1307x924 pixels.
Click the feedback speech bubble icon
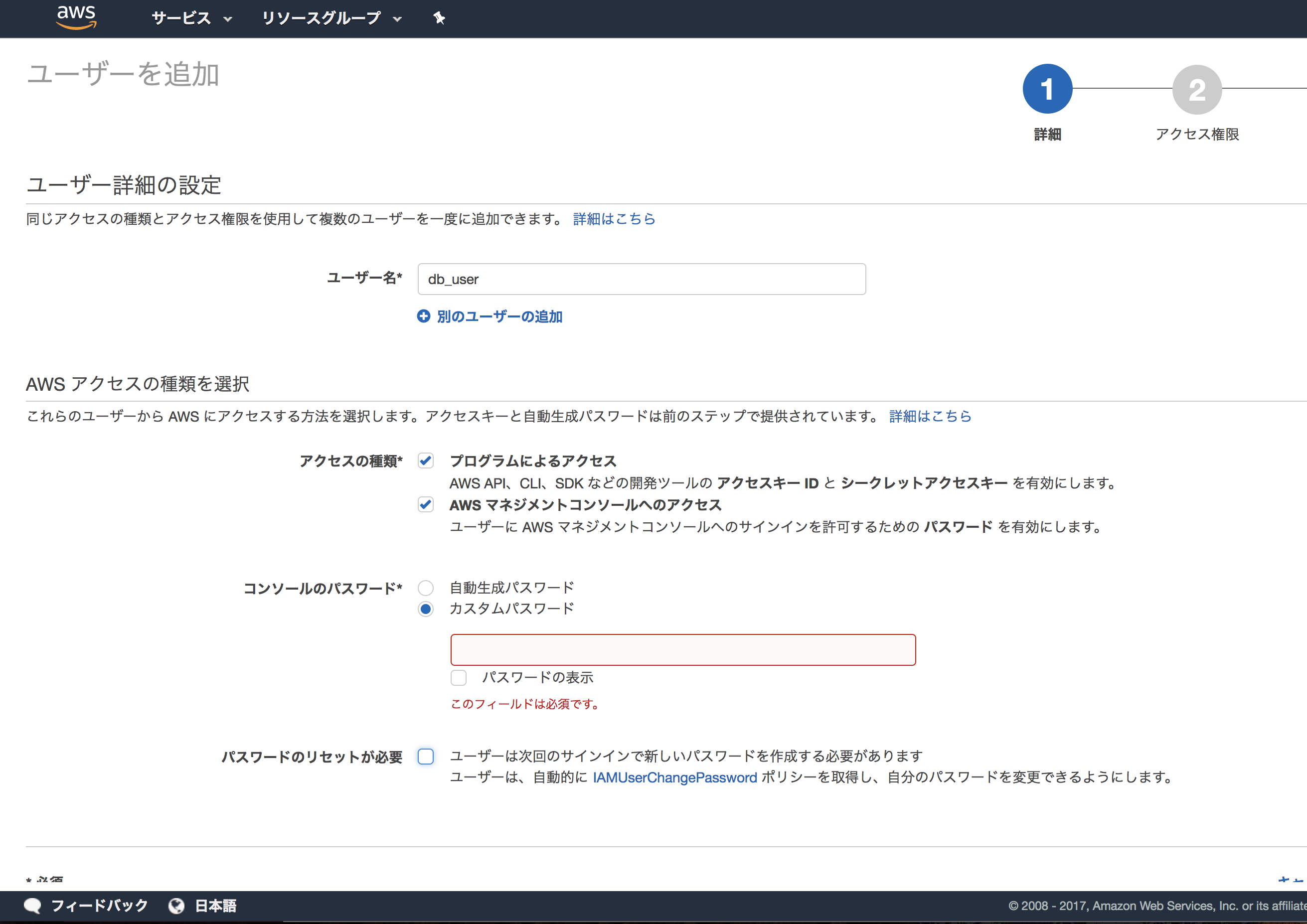tap(32, 905)
